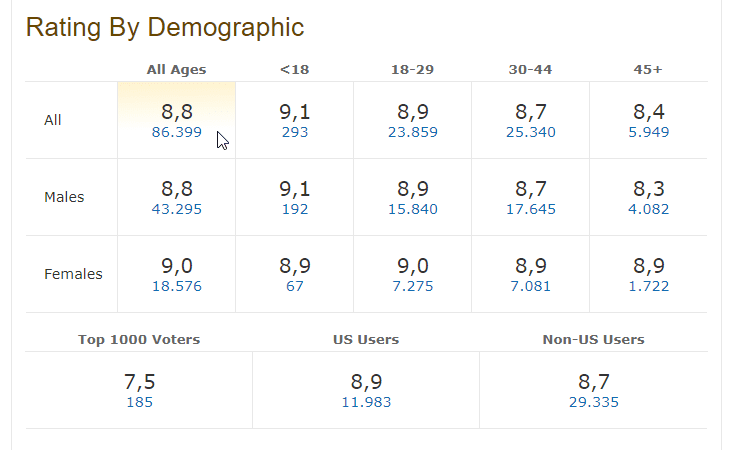Open the 18.576 female voters link
The image size is (735, 450).
(x=177, y=286)
